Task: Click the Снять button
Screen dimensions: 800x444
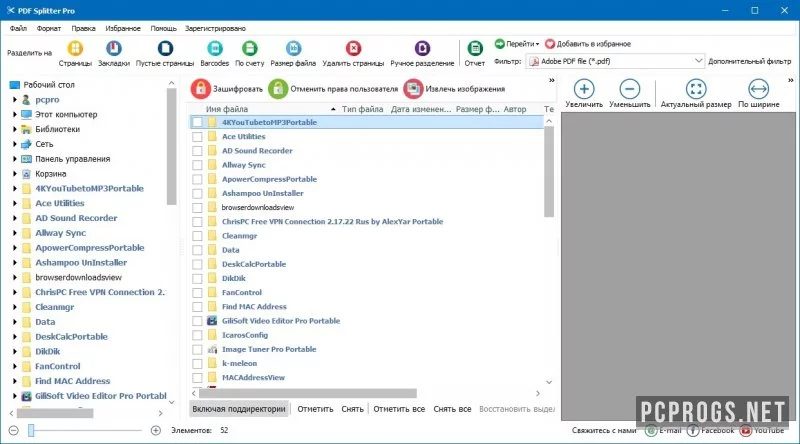Action: click(x=353, y=409)
